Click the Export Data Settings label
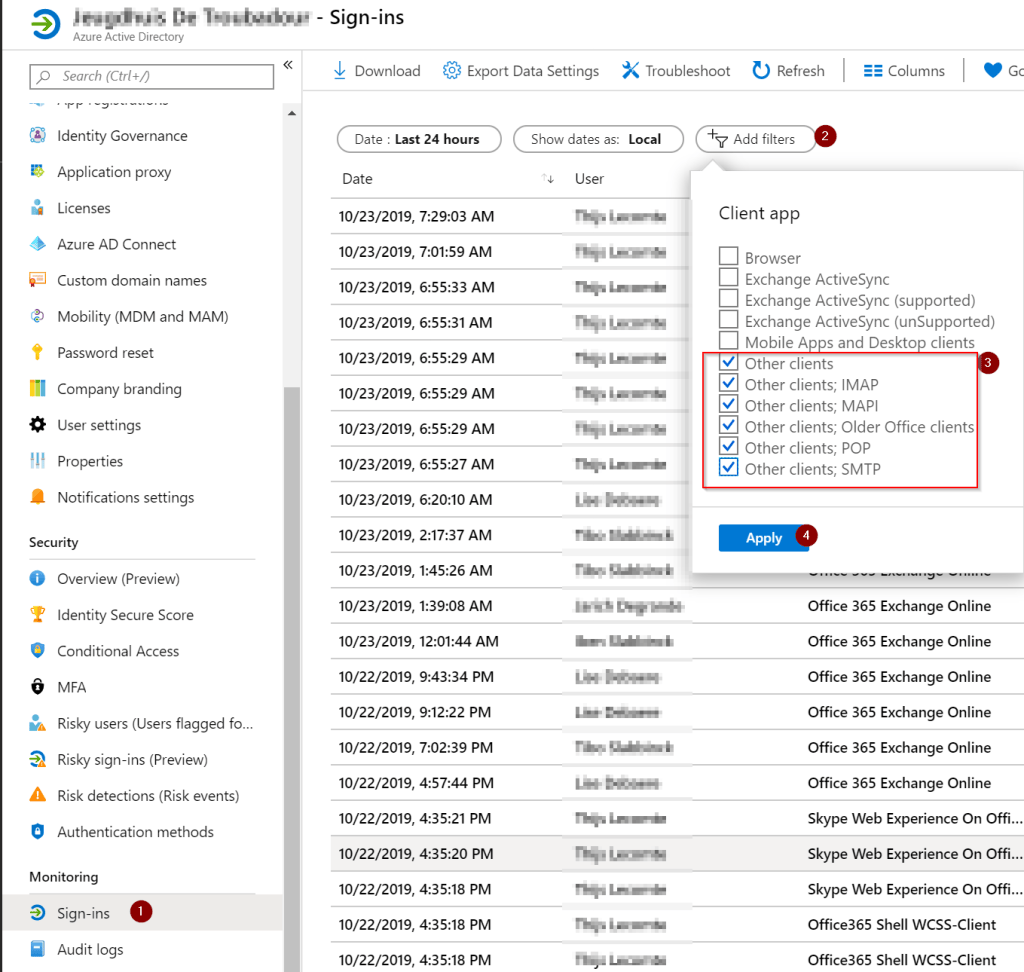The height and width of the screenshot is (972, 1024). pos(533,71)
